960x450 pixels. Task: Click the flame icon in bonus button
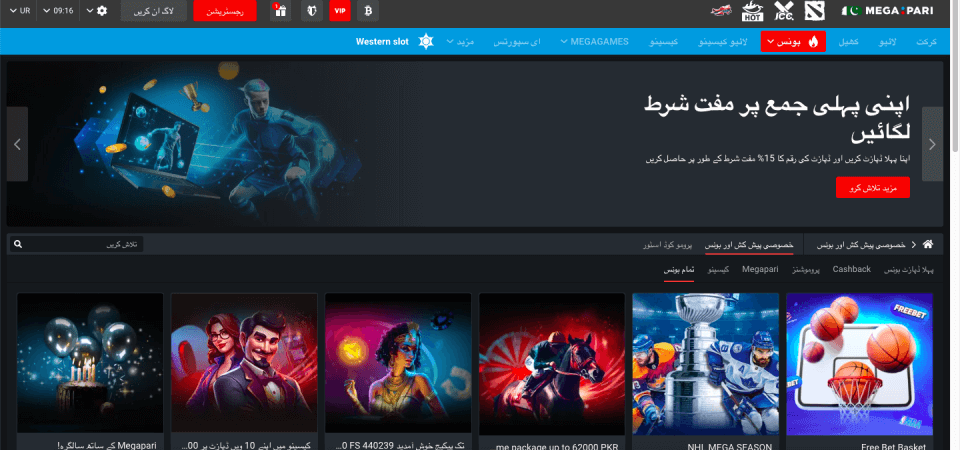813,42
